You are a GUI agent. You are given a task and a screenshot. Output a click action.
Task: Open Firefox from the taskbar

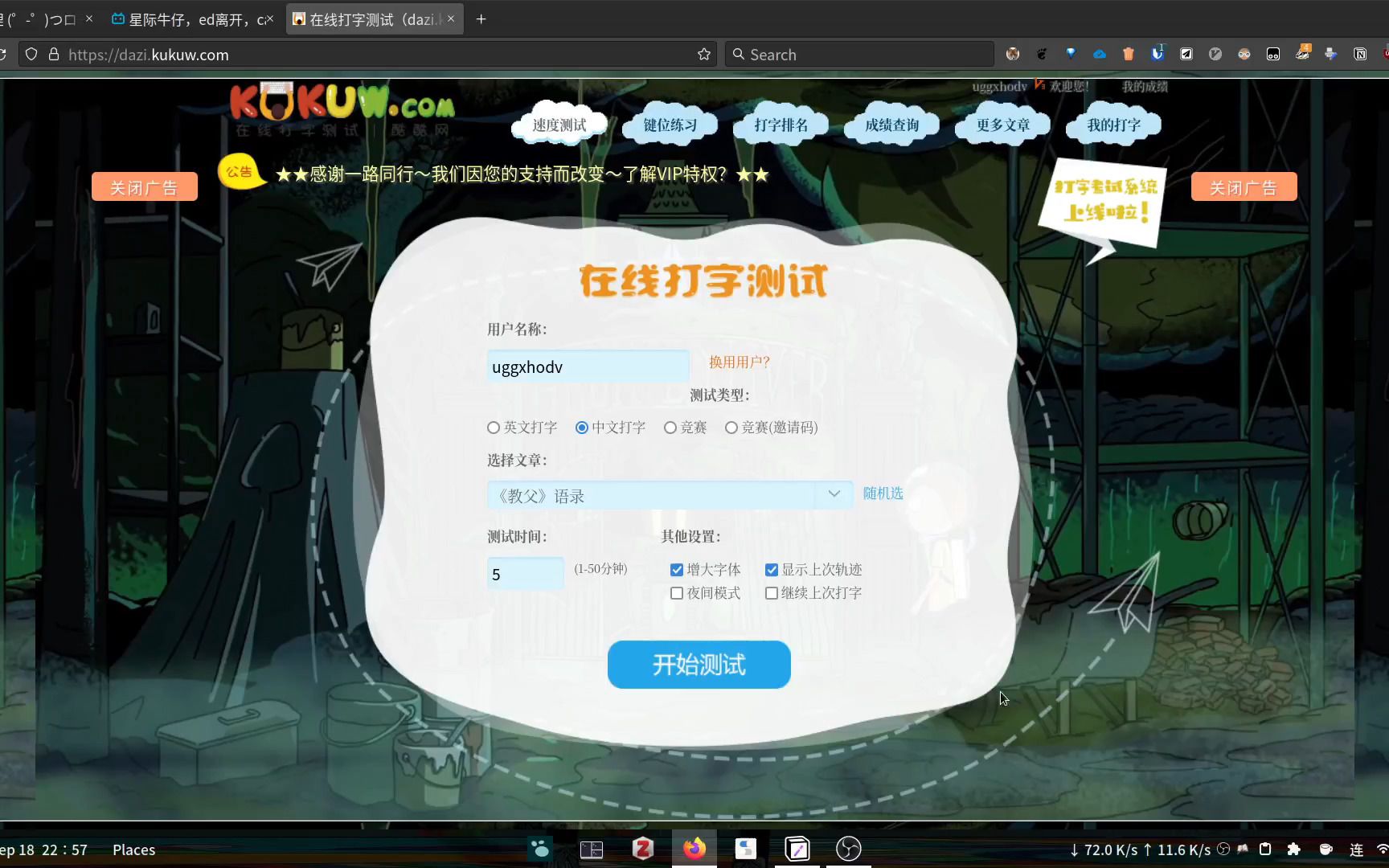[x=694, y=849]
